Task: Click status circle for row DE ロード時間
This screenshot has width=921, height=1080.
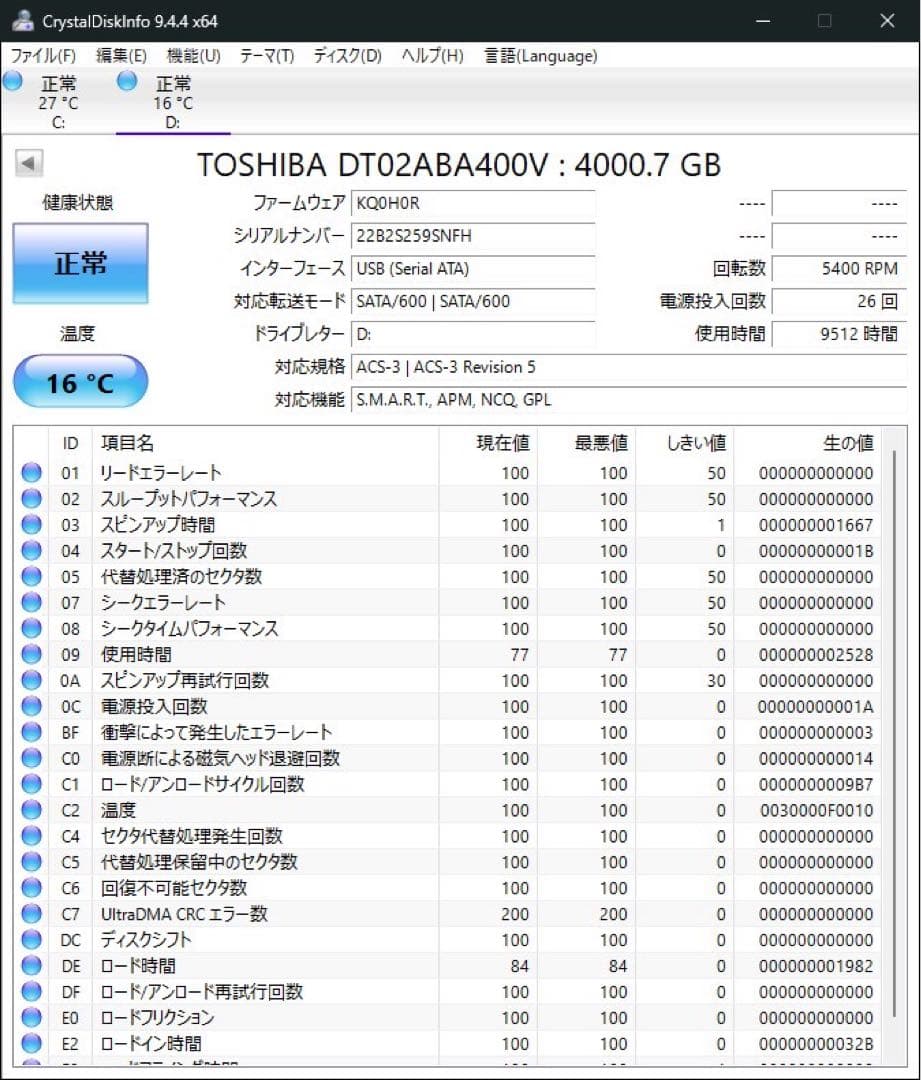Action: tap(32, 966)
